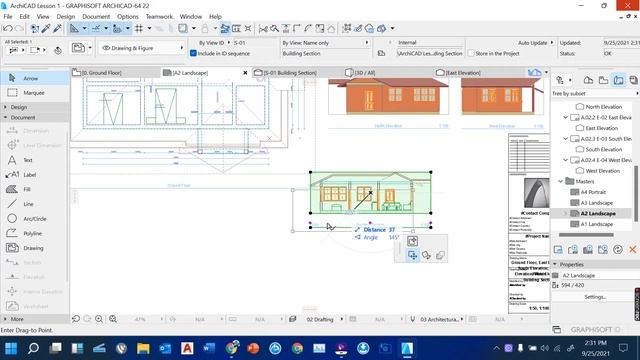Open the Teamwork menu
Image resolution: width=640 pixels, height=360 pixels.
pyautogui.click(x=159, y=17)
